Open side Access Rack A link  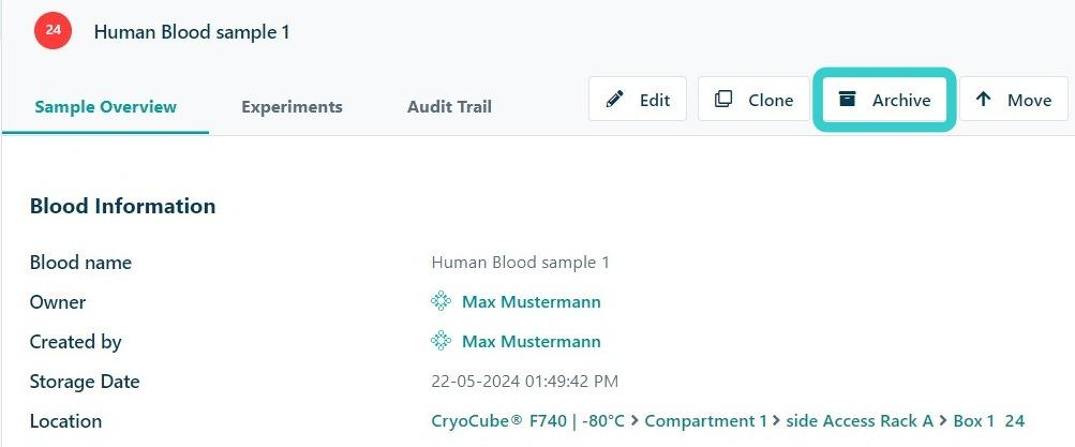[x=860, y=421]
